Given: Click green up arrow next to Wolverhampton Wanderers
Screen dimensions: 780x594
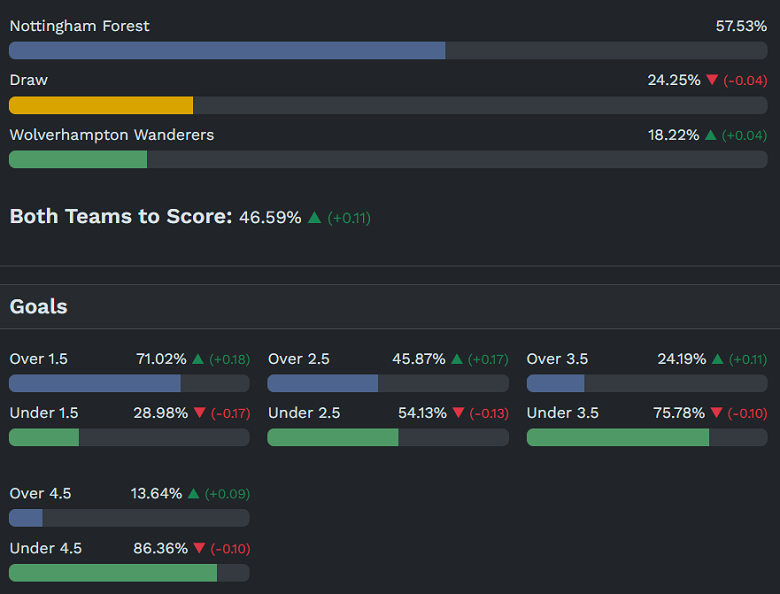Looking at the screenshot, I should [x=711, y=135].
